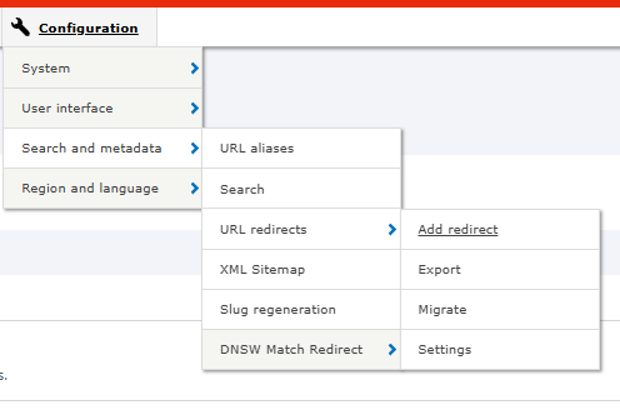Click DNSW Match Redirect entry
The height and width of the screenshot is (415, 620).
click(x=301, y=349)
